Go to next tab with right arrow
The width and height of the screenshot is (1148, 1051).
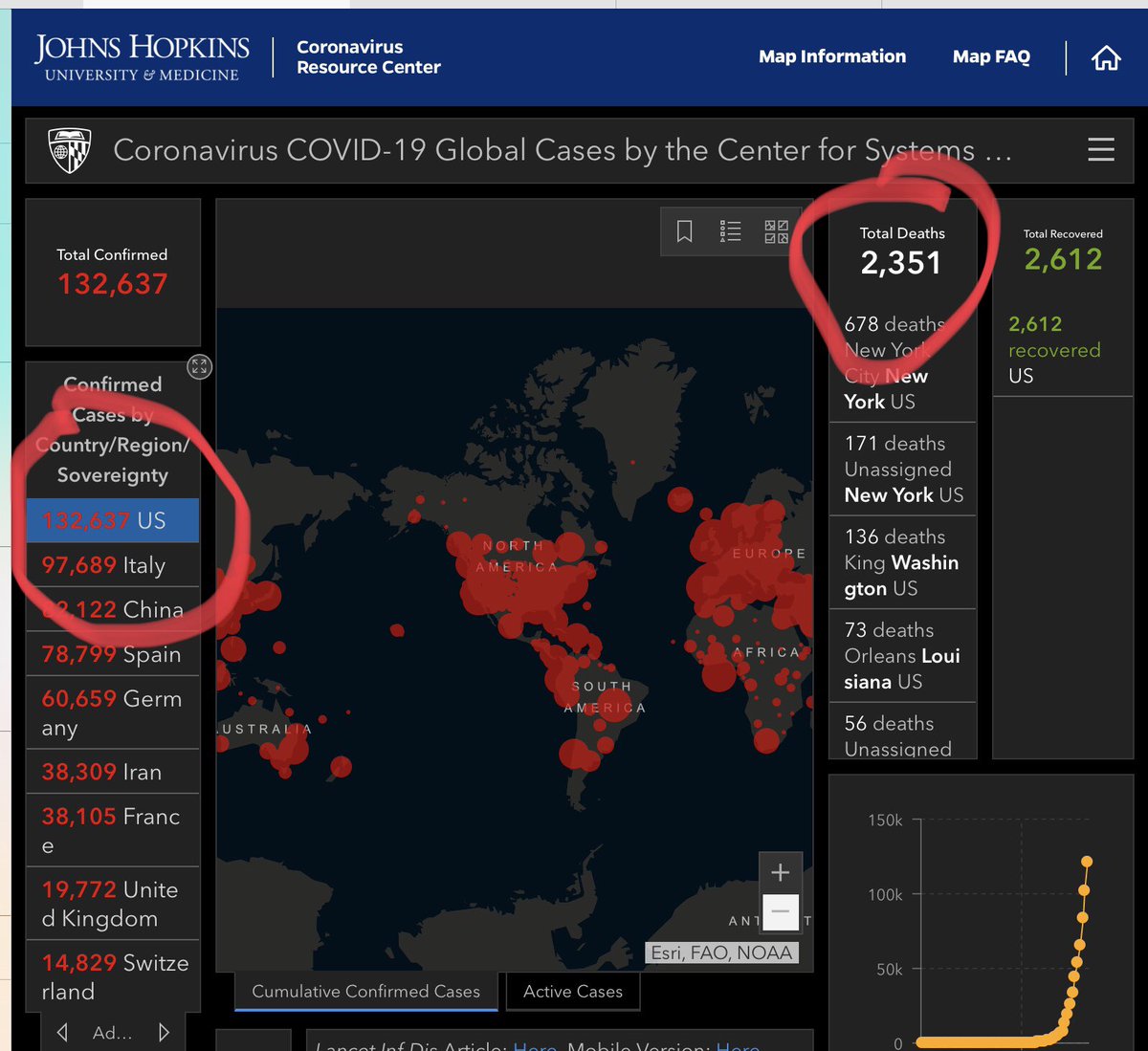coord(164,1032)
